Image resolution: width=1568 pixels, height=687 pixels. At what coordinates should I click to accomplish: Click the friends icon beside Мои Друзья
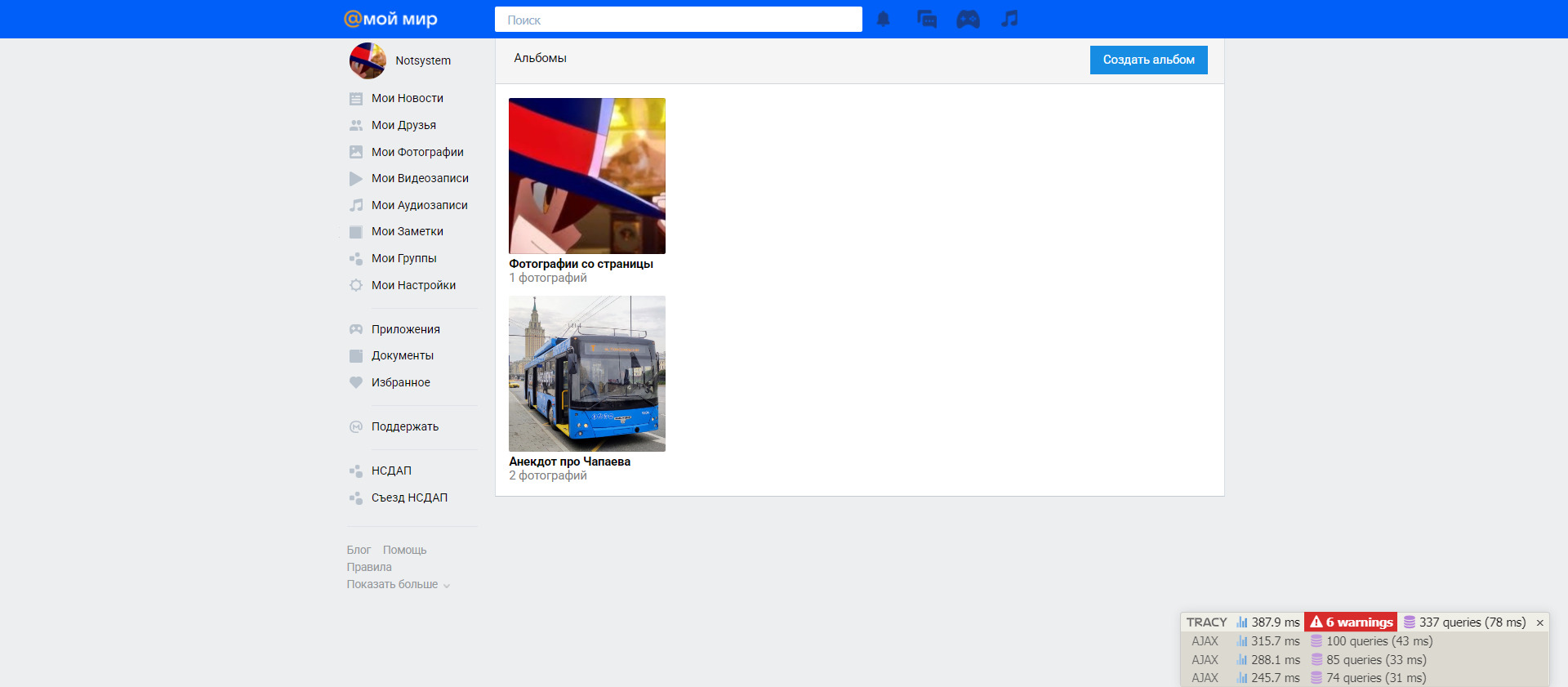coord(356,126)
